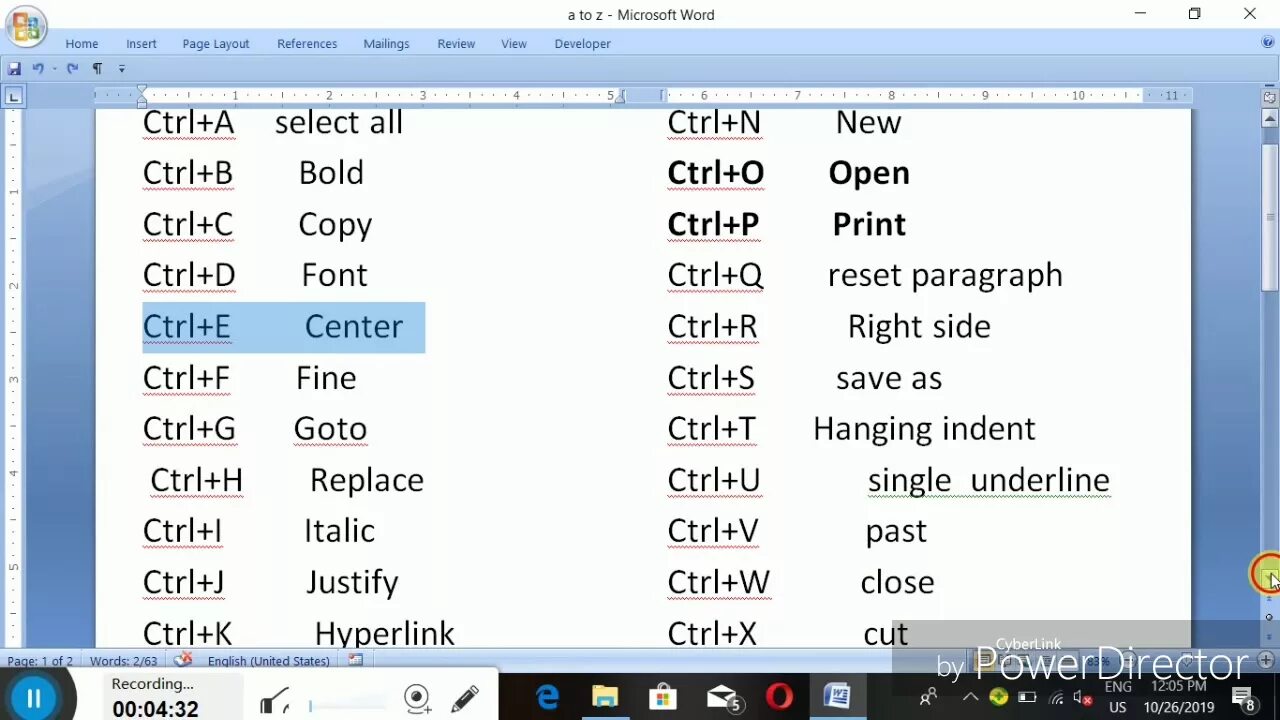Open Opera browser from taskbar

point(779,697)
